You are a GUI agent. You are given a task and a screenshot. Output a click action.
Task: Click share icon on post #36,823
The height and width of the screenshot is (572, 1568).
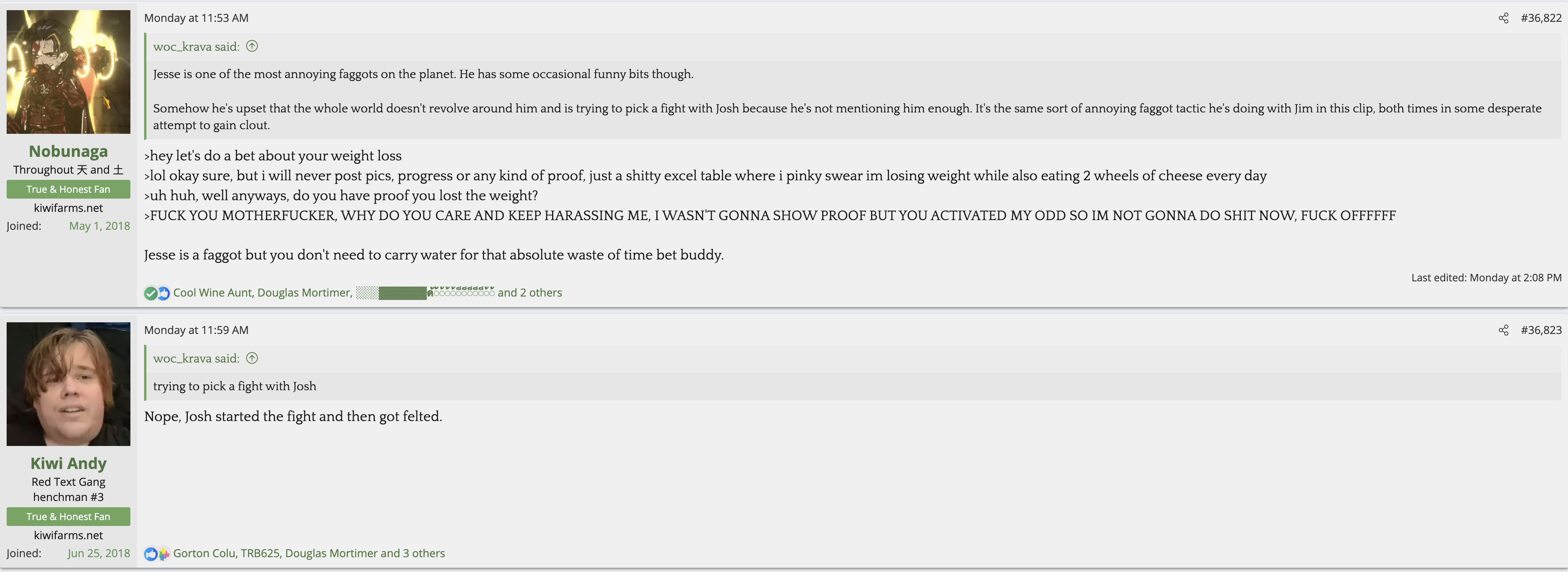click(x=1503, y=330)
